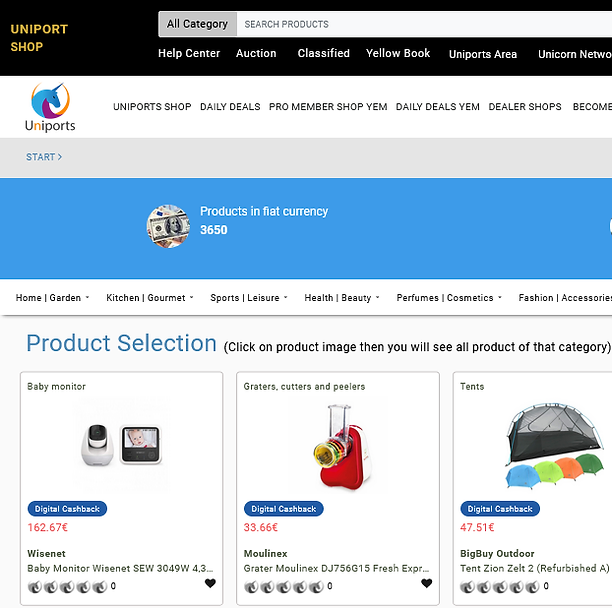
Task: Expand the Kitchen | Gourmet menu
Action: [x=149, y=298]
